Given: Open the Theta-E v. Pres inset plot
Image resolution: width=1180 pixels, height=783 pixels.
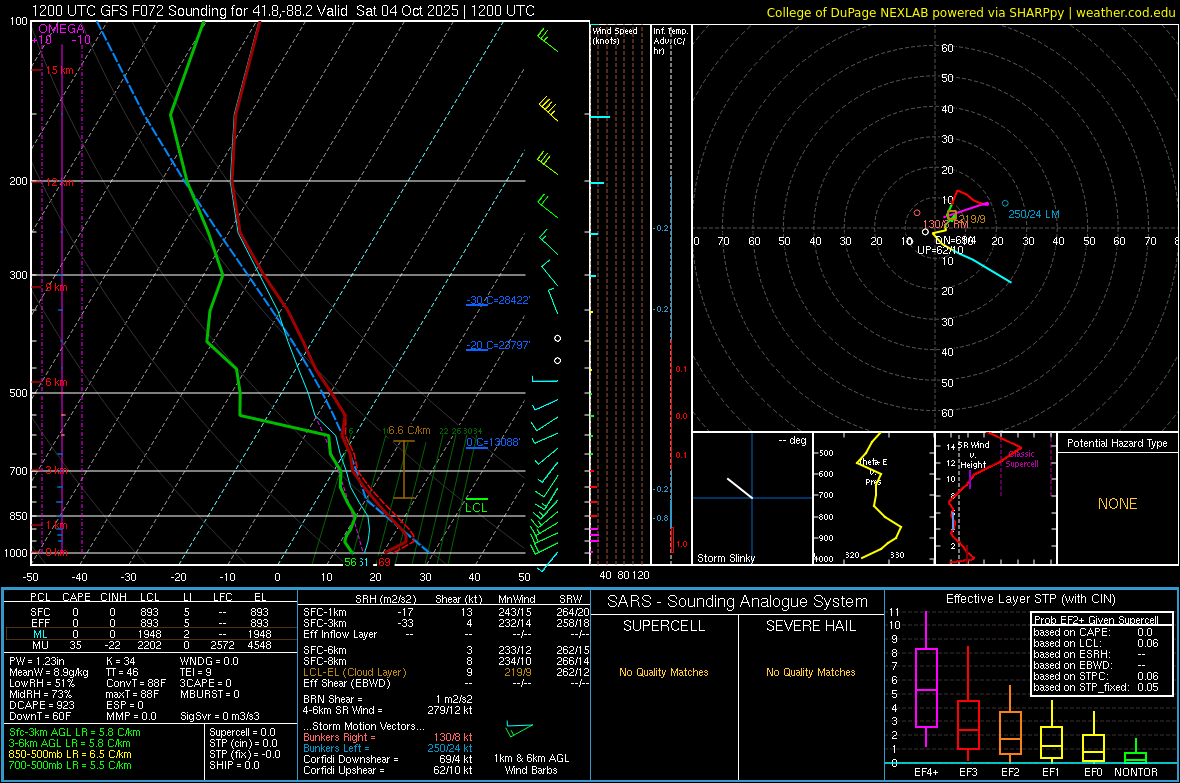Looking at the screenshot, I should (x=874, y=498).
